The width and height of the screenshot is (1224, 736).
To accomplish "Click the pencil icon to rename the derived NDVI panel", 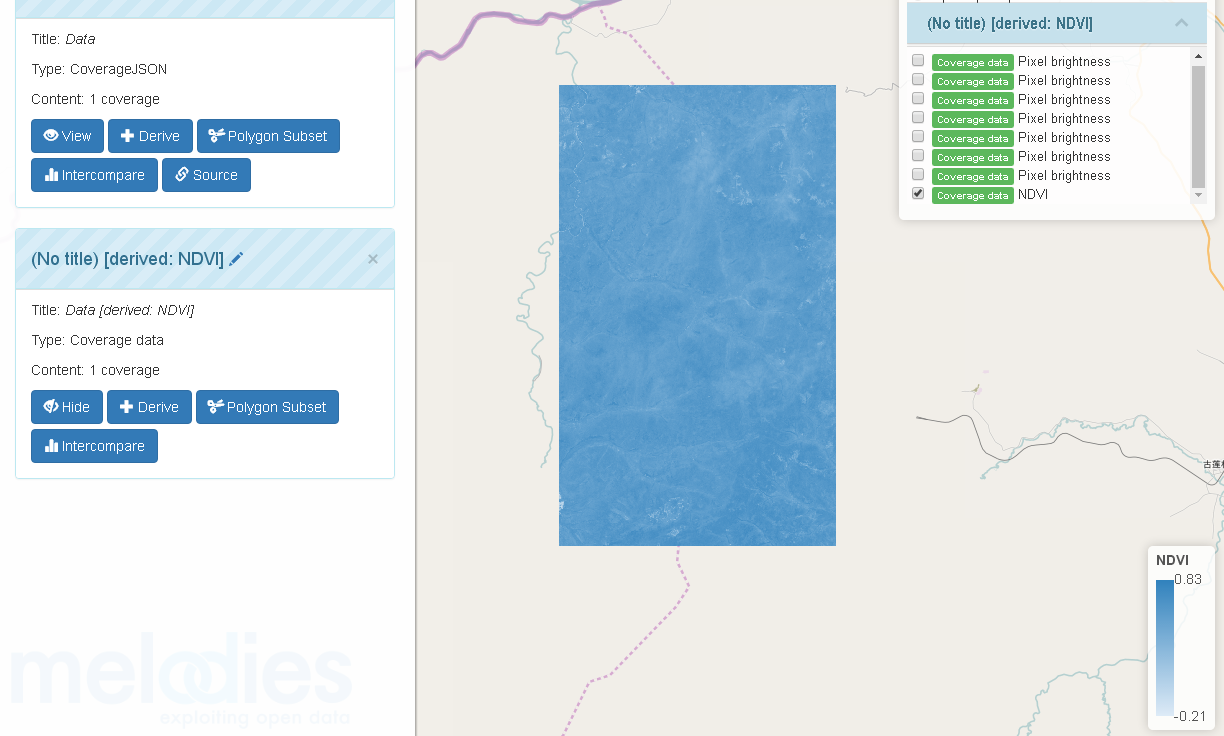I will pyautogui.click(x=236, y=258).
